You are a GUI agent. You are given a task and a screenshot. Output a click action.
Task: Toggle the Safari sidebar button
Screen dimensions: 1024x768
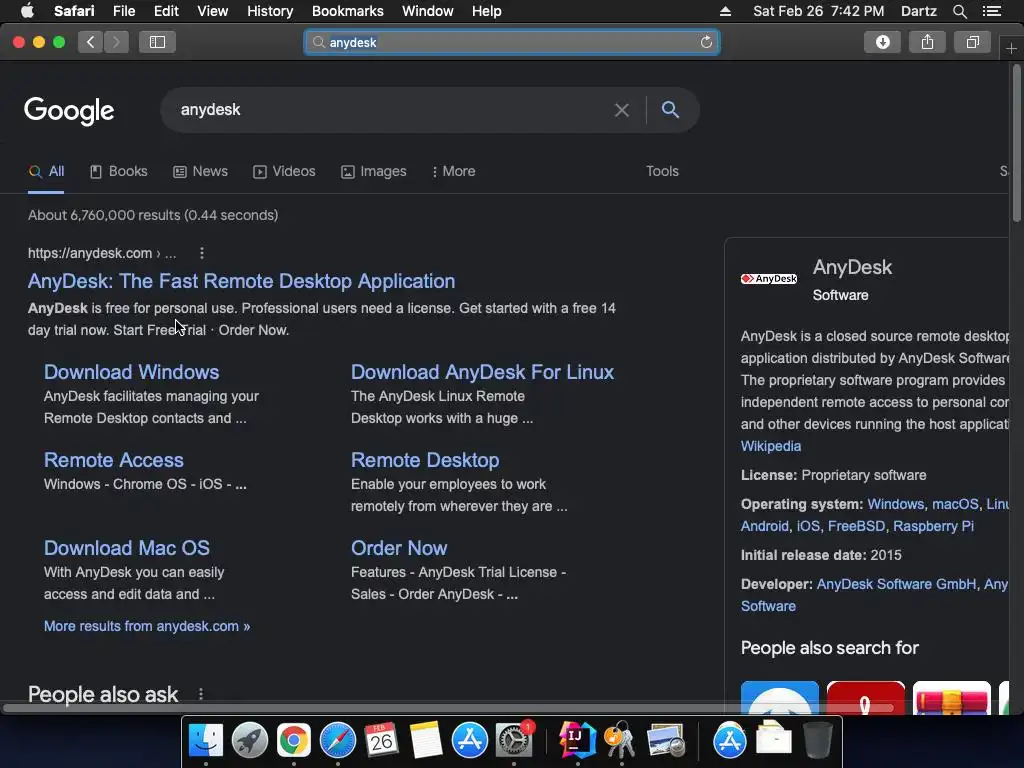click(x=157, y=42)
